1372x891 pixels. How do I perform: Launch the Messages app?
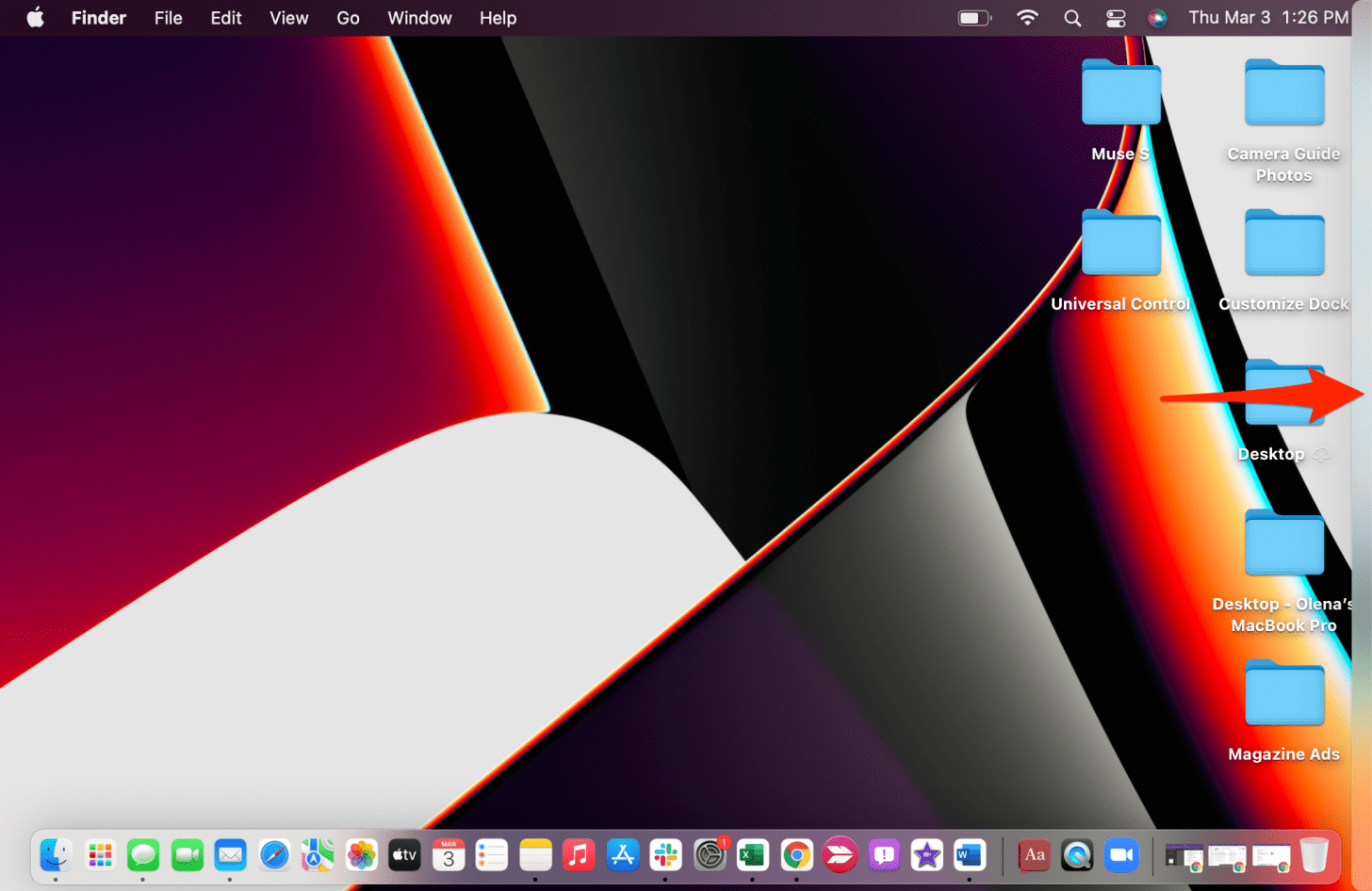(143, 855)
